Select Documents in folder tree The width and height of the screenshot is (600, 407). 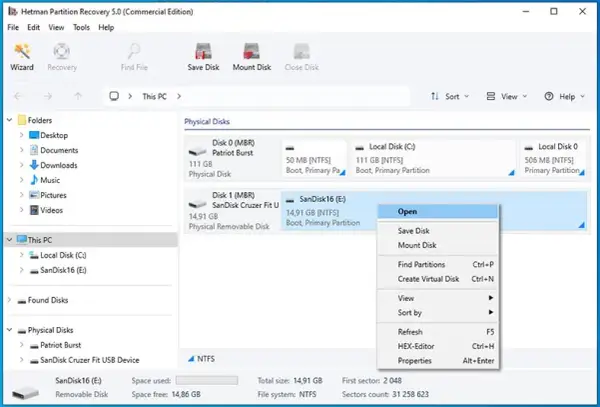tap(59, 150)
